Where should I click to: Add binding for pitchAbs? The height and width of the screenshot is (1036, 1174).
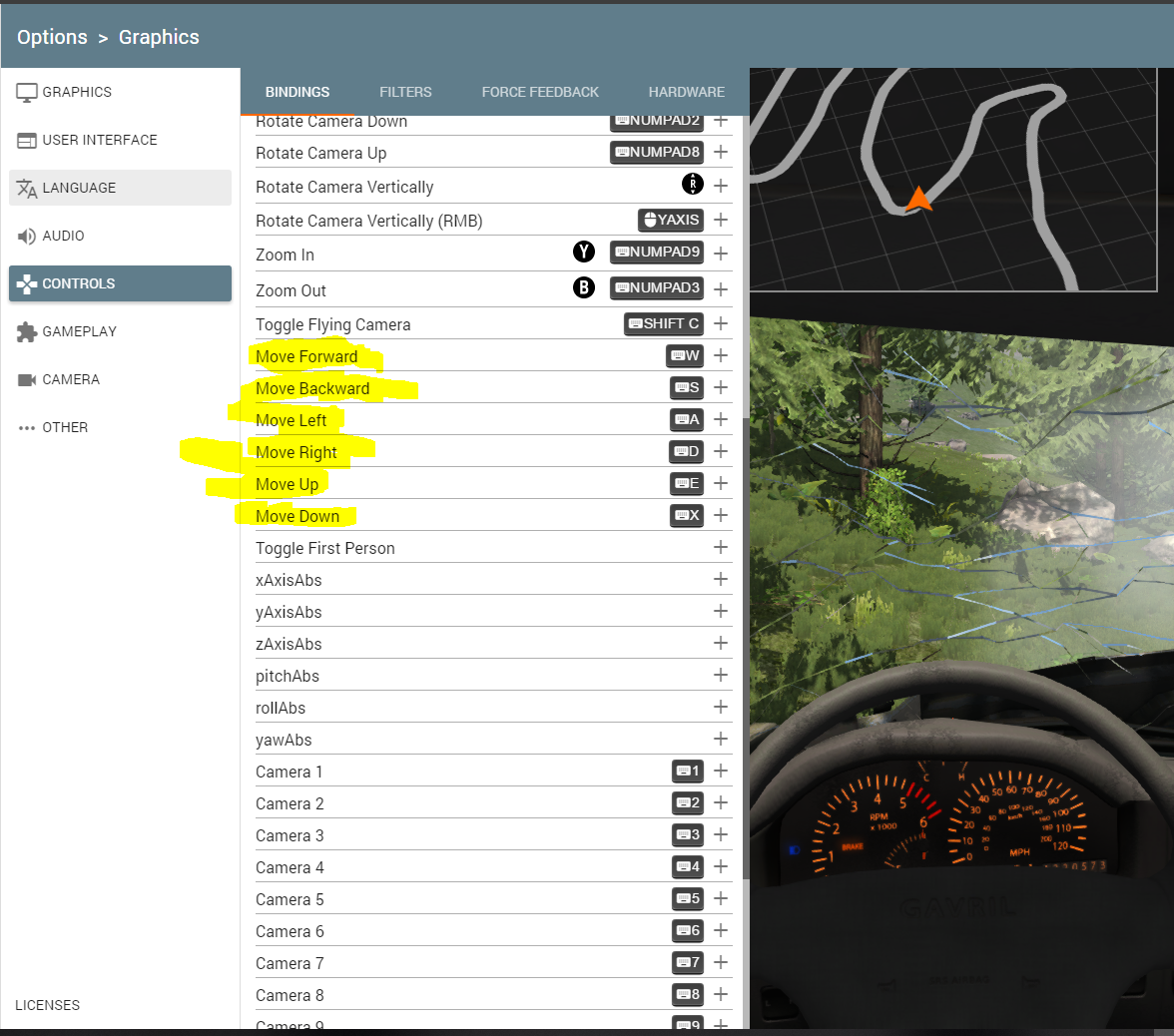(x=721, y=675)
